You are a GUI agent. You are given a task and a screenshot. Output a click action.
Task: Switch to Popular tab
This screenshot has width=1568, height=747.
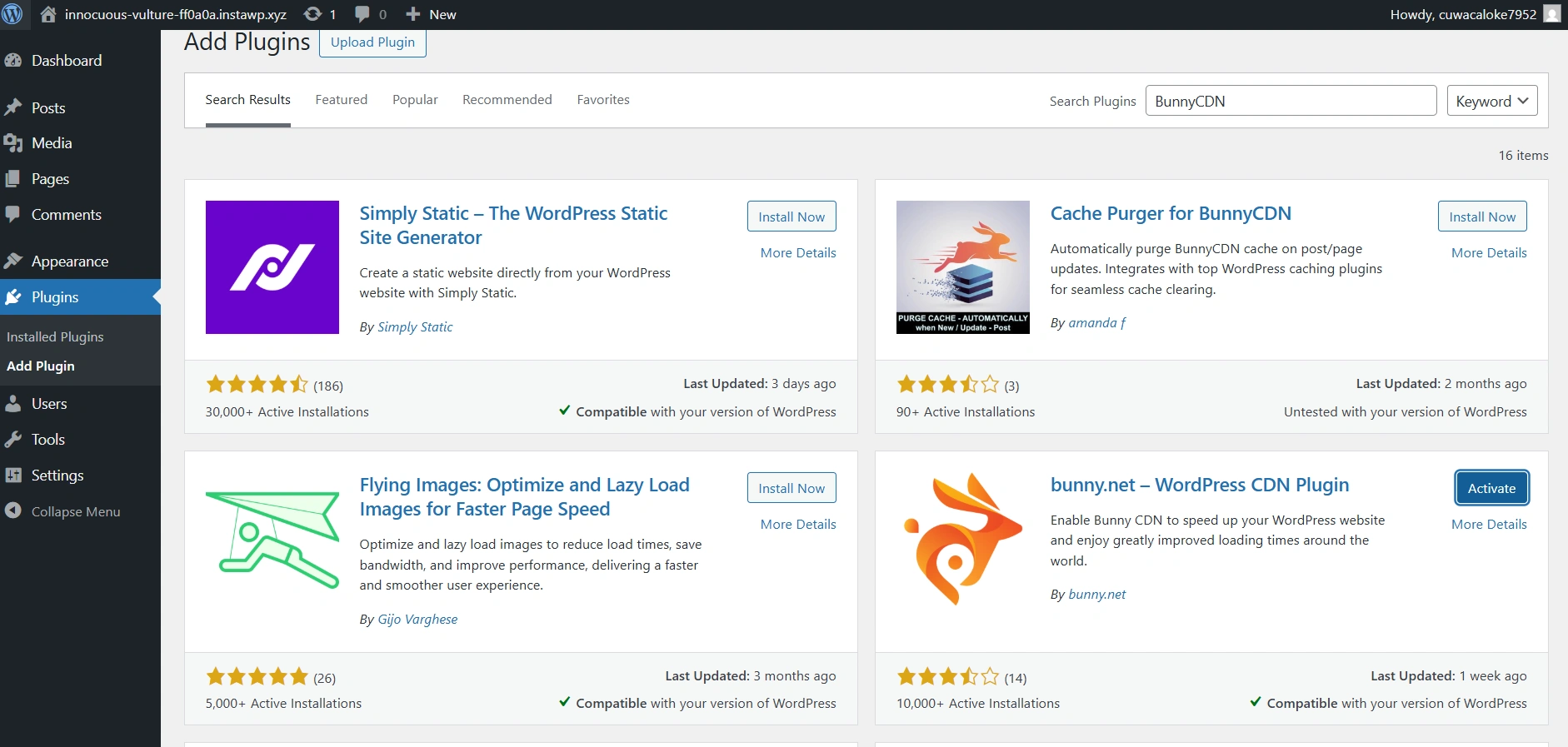pyautogui.click(x=415, y=100)
